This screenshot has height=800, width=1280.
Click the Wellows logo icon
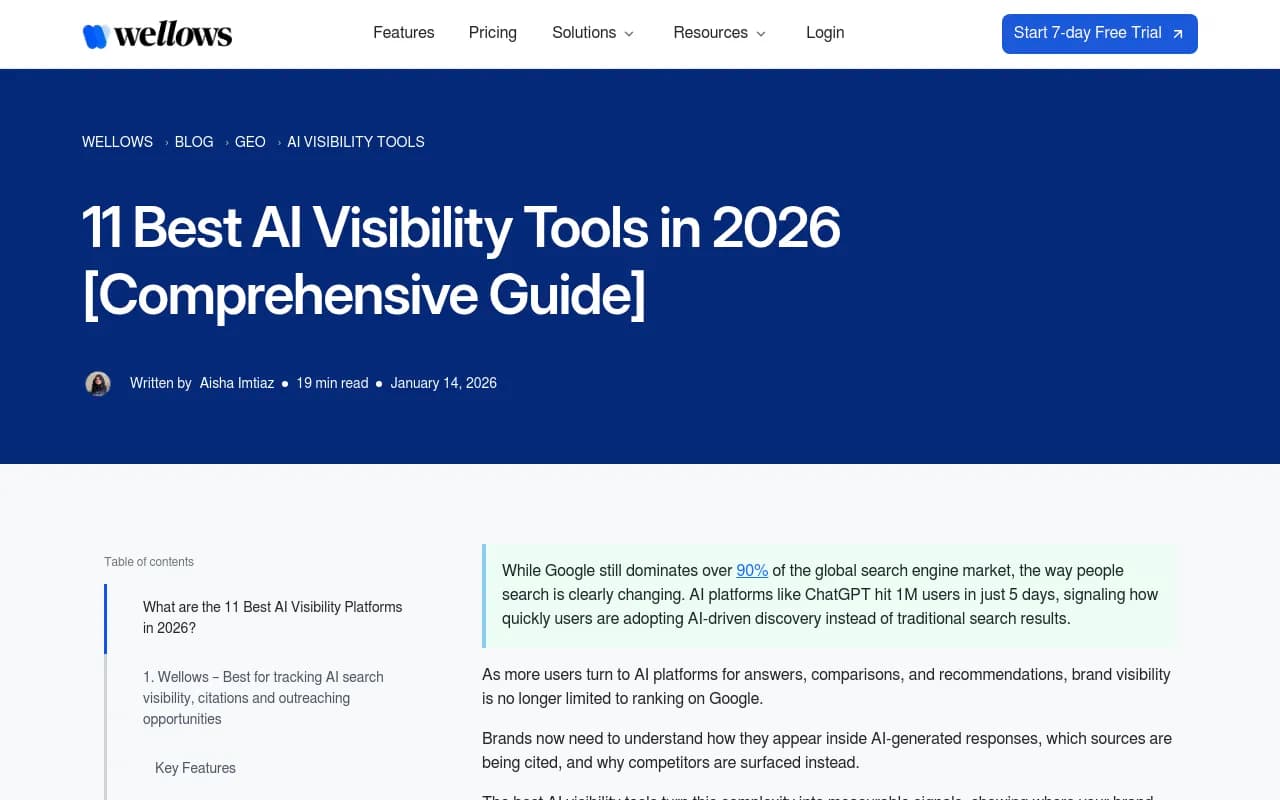coord(95,33)
